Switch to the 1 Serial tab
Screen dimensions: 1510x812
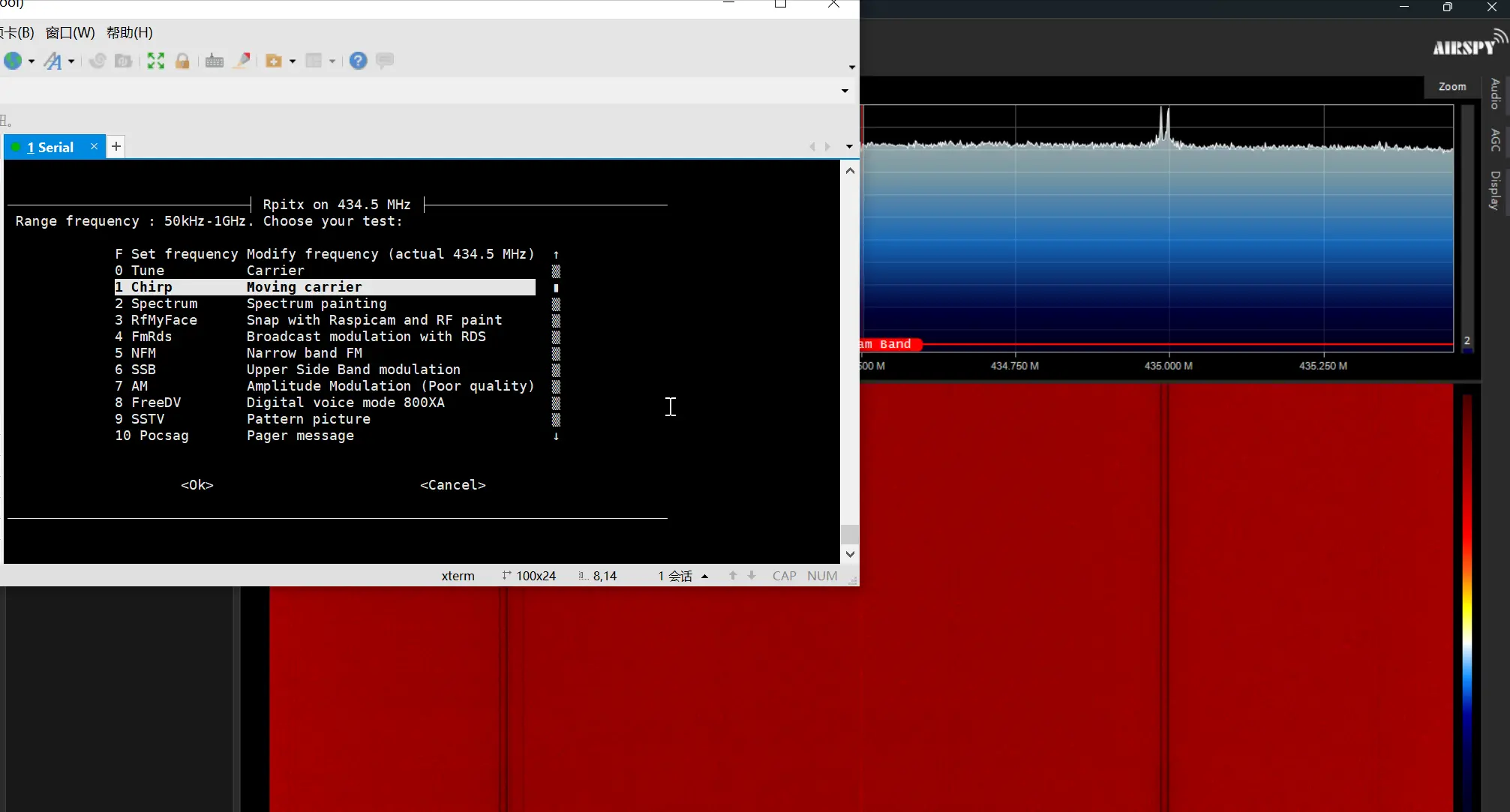(x=50, y=148)
